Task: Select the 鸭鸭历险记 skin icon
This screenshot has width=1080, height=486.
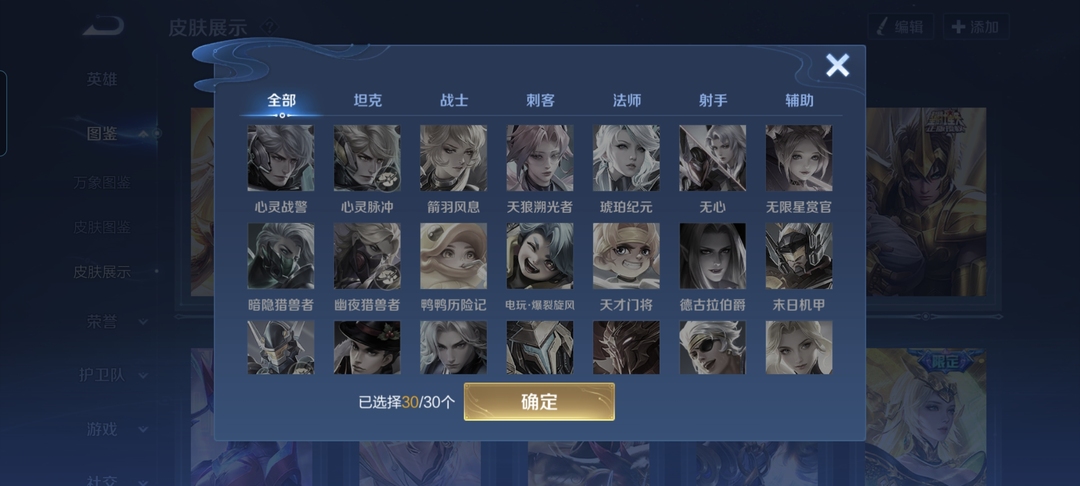Action: [x=454, y=255]
